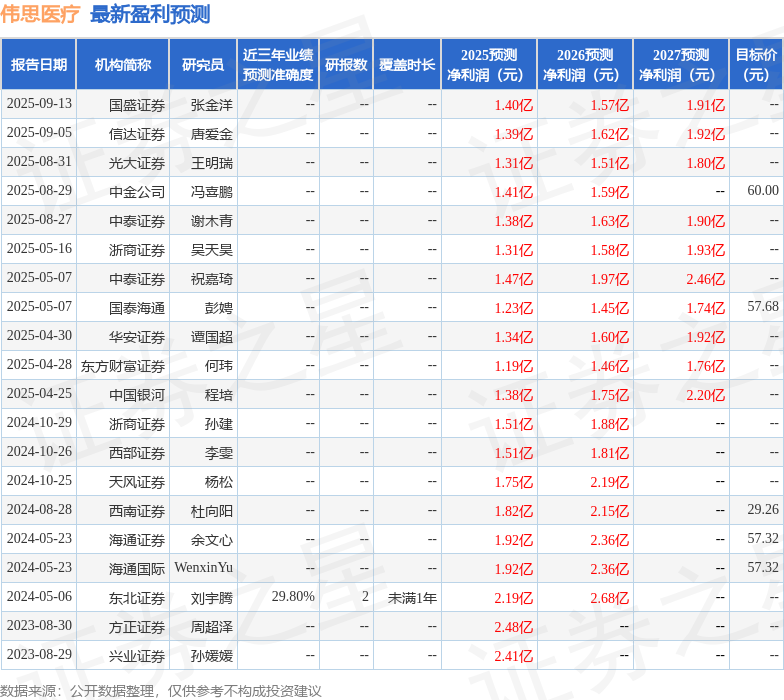784x700 pixels.
Task: Click the 近三年业绩预测准确度 column header
Action: point(278,64)
